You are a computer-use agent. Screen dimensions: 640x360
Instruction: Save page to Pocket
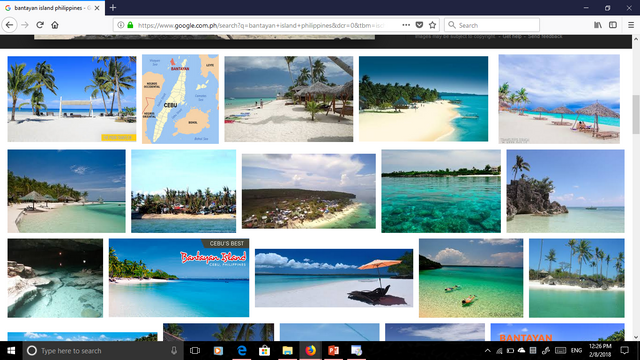point(419,25)
